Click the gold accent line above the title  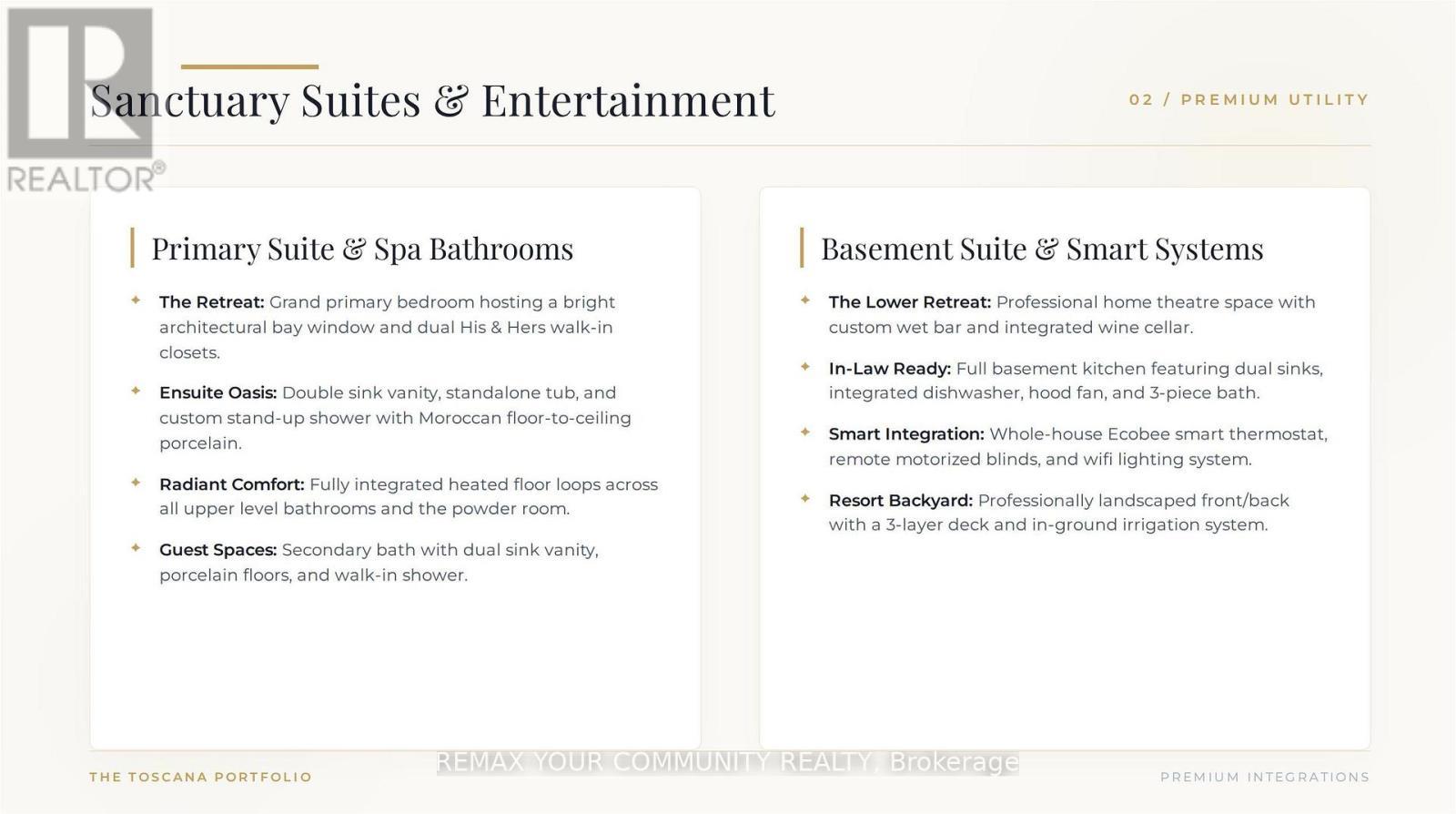[249, 66]
